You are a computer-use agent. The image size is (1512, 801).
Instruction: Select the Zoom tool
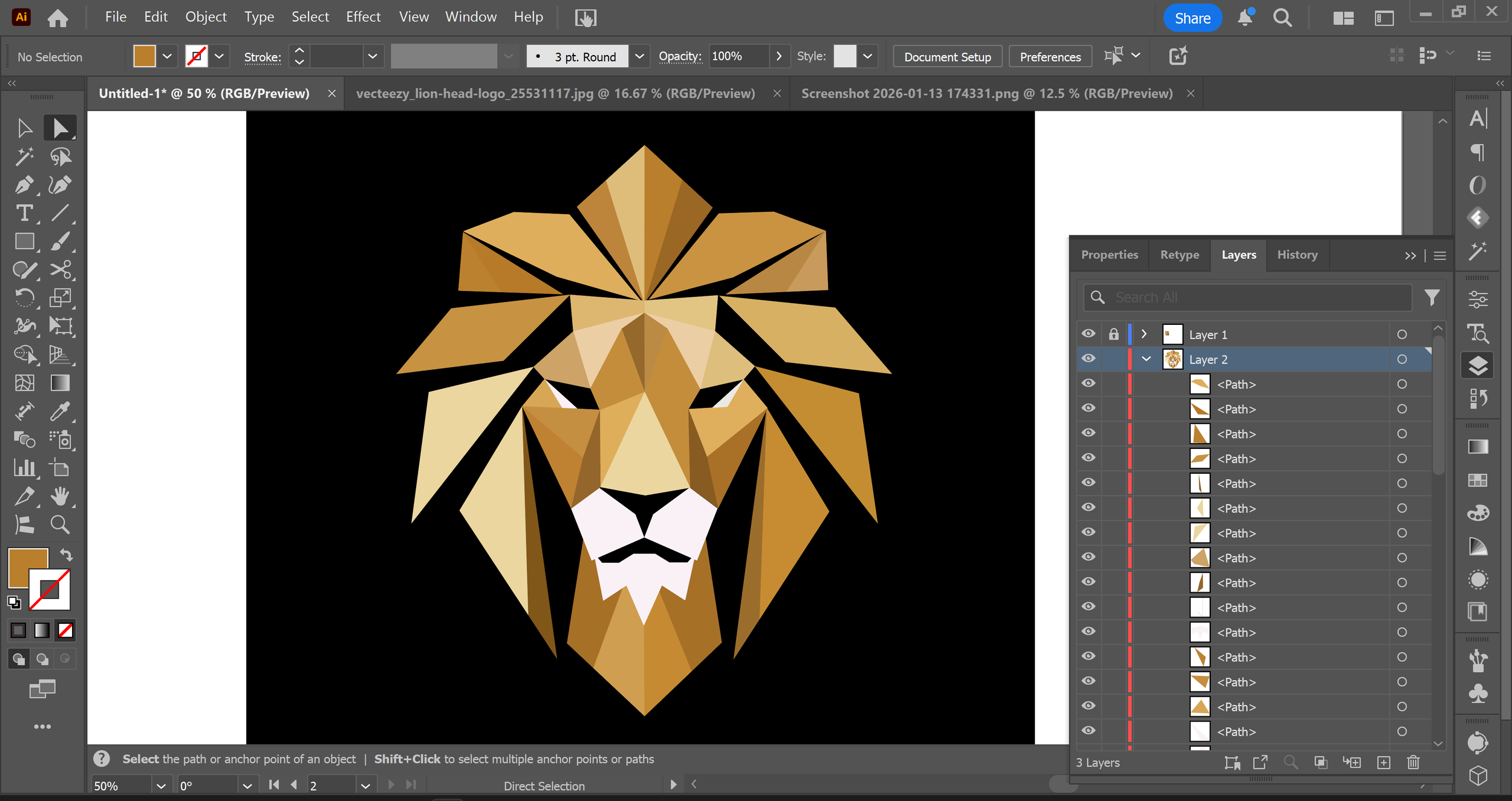coord(59,525)
